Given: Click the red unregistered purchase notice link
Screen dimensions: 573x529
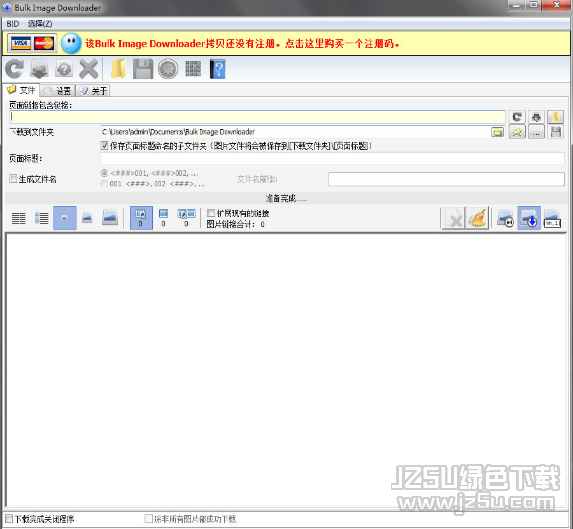Looking at the screenshot, I should (x=242, y=44).
